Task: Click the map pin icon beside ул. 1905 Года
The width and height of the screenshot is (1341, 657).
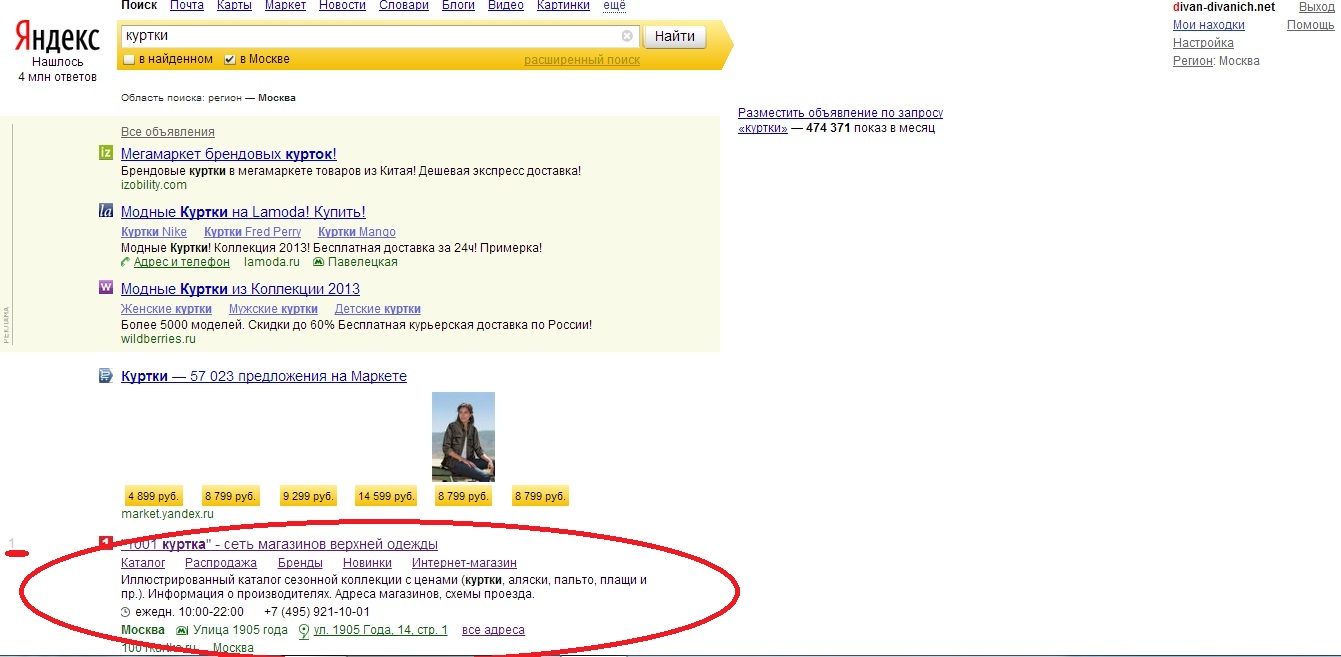Action: 305,630
